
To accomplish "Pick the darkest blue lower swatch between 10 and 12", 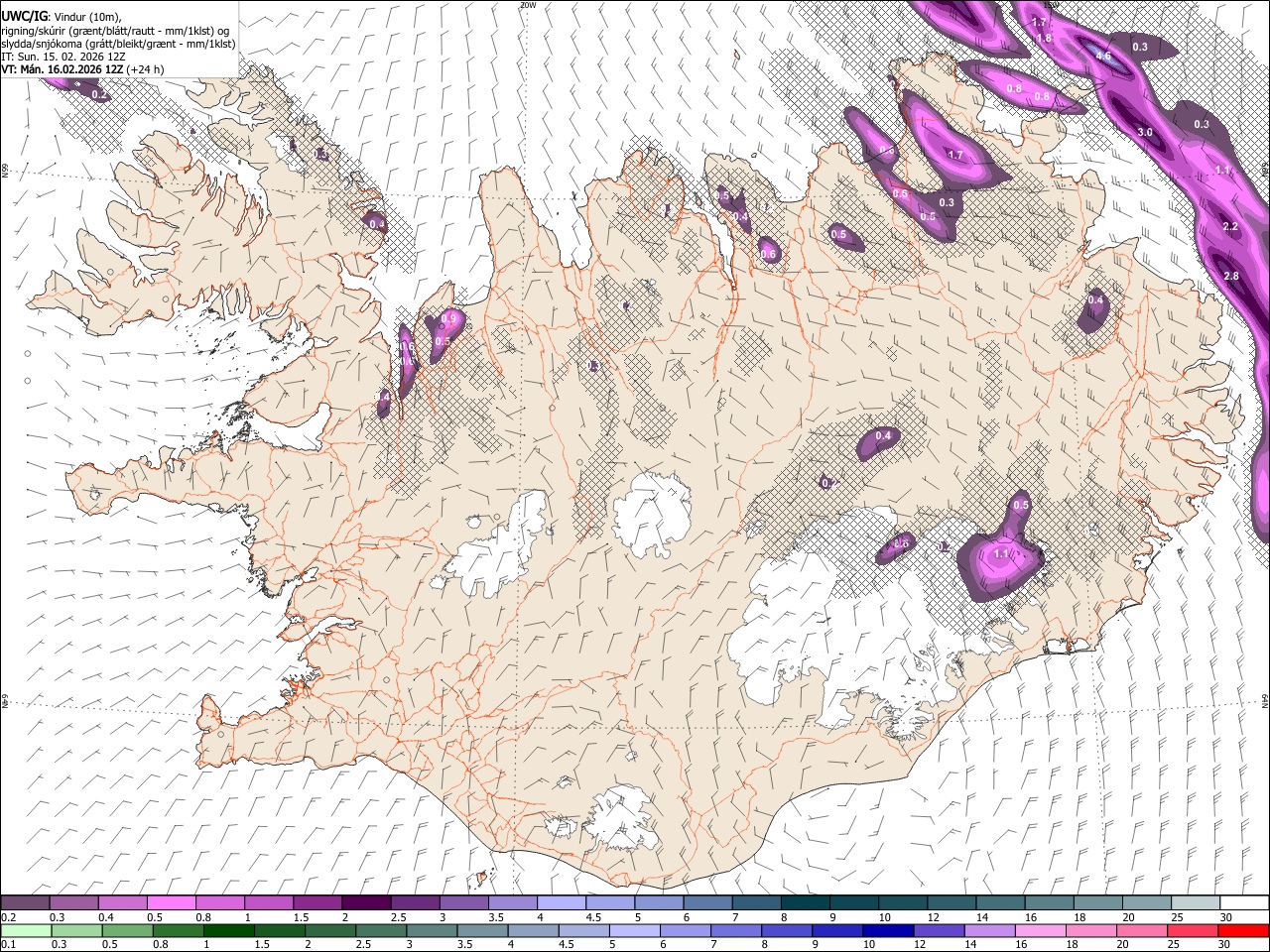I will tap(889, 930).
